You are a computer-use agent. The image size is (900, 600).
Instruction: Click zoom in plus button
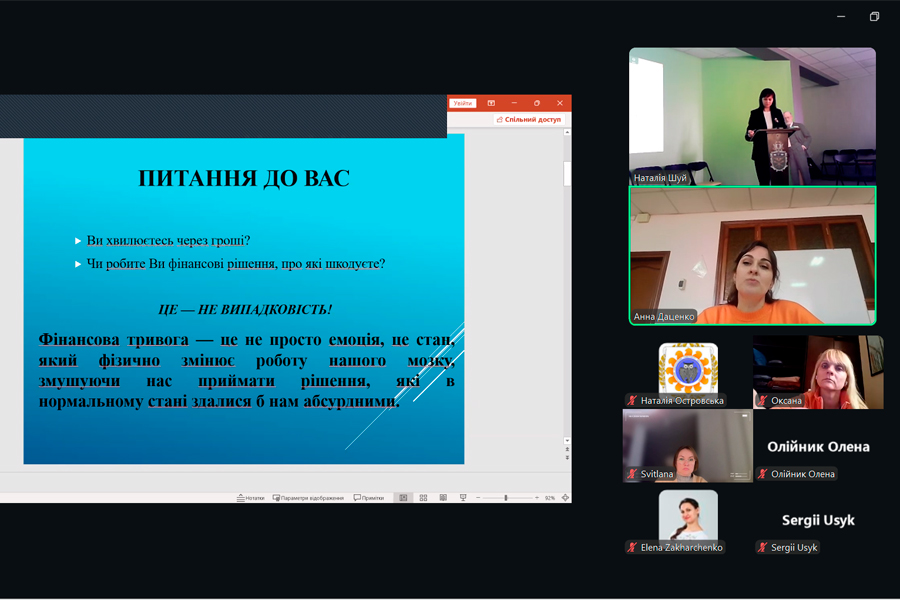537,498
